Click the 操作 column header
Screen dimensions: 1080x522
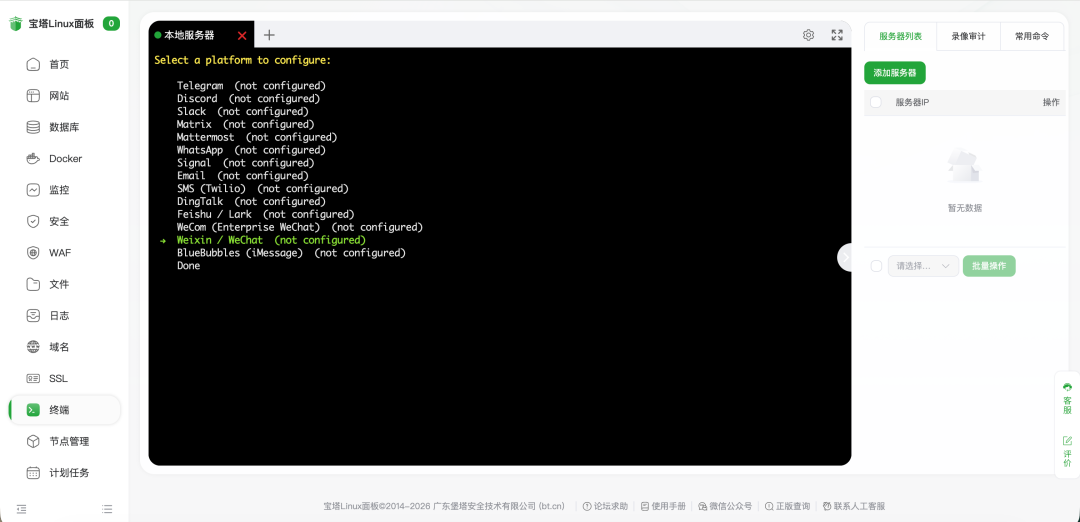click(1051, 102)
